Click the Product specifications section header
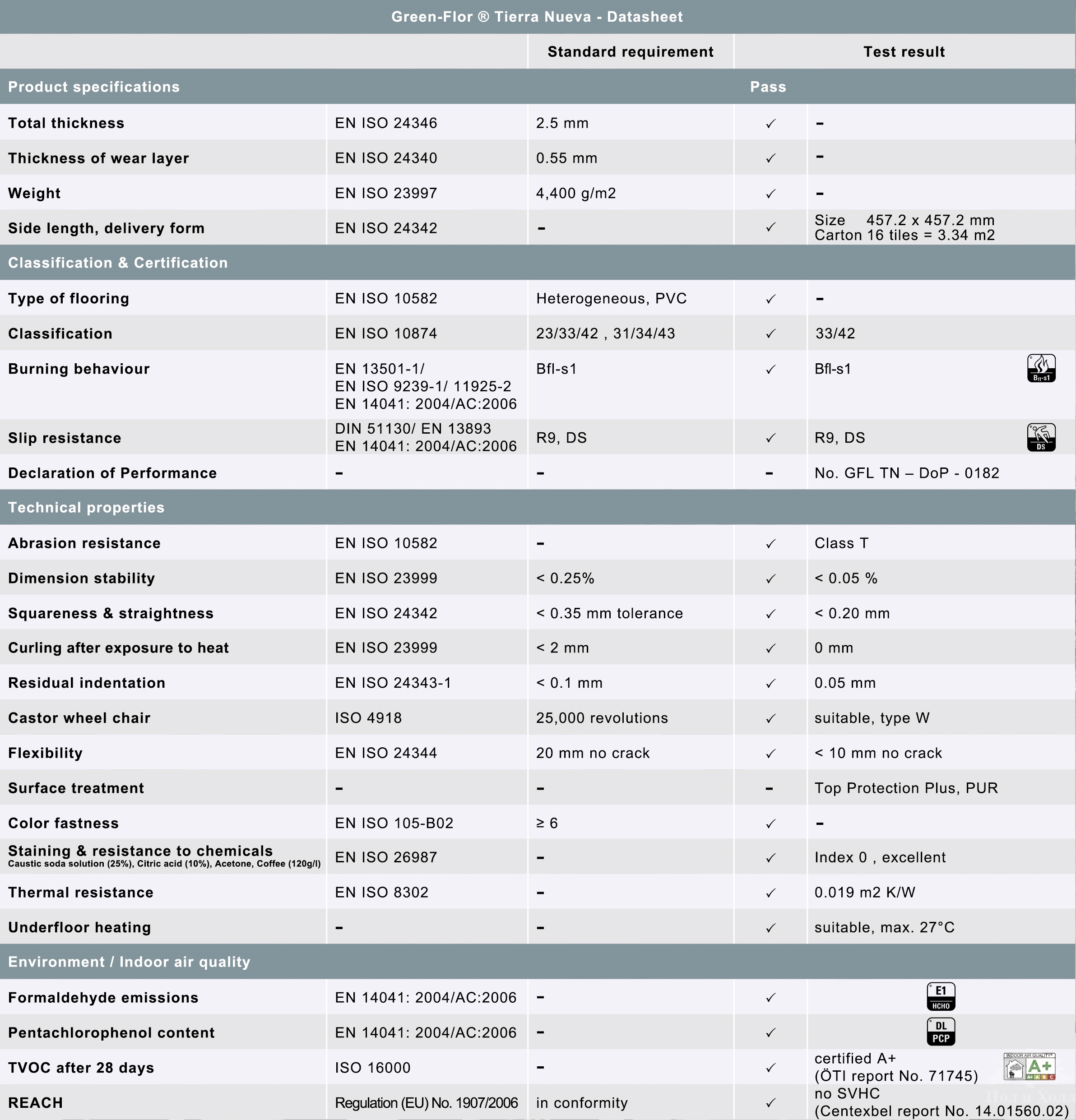The height and width of the screenshot is (1120, 1076). [x=94, y=87]
